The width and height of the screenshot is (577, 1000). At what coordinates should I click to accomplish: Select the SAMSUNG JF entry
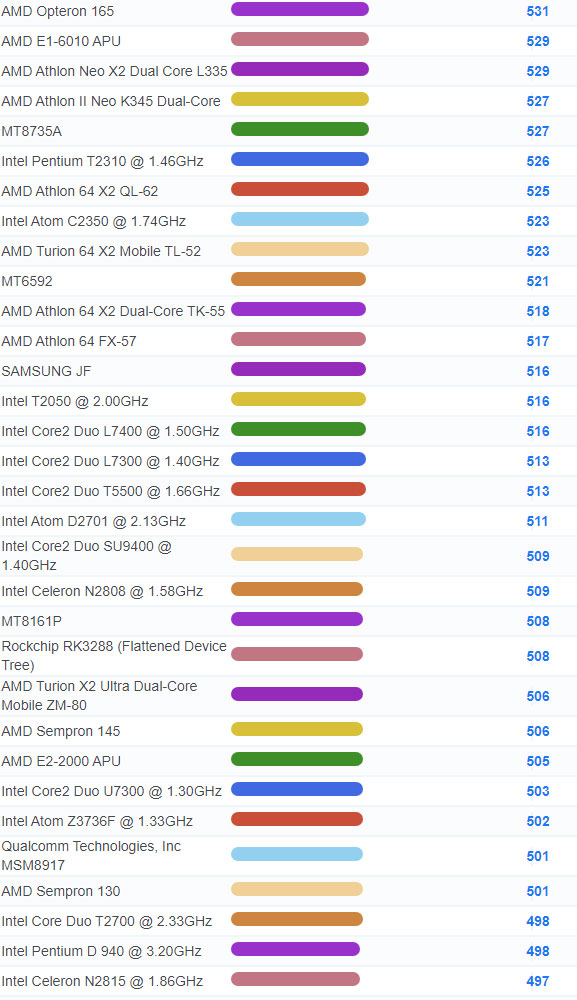(x=47, y=371)
